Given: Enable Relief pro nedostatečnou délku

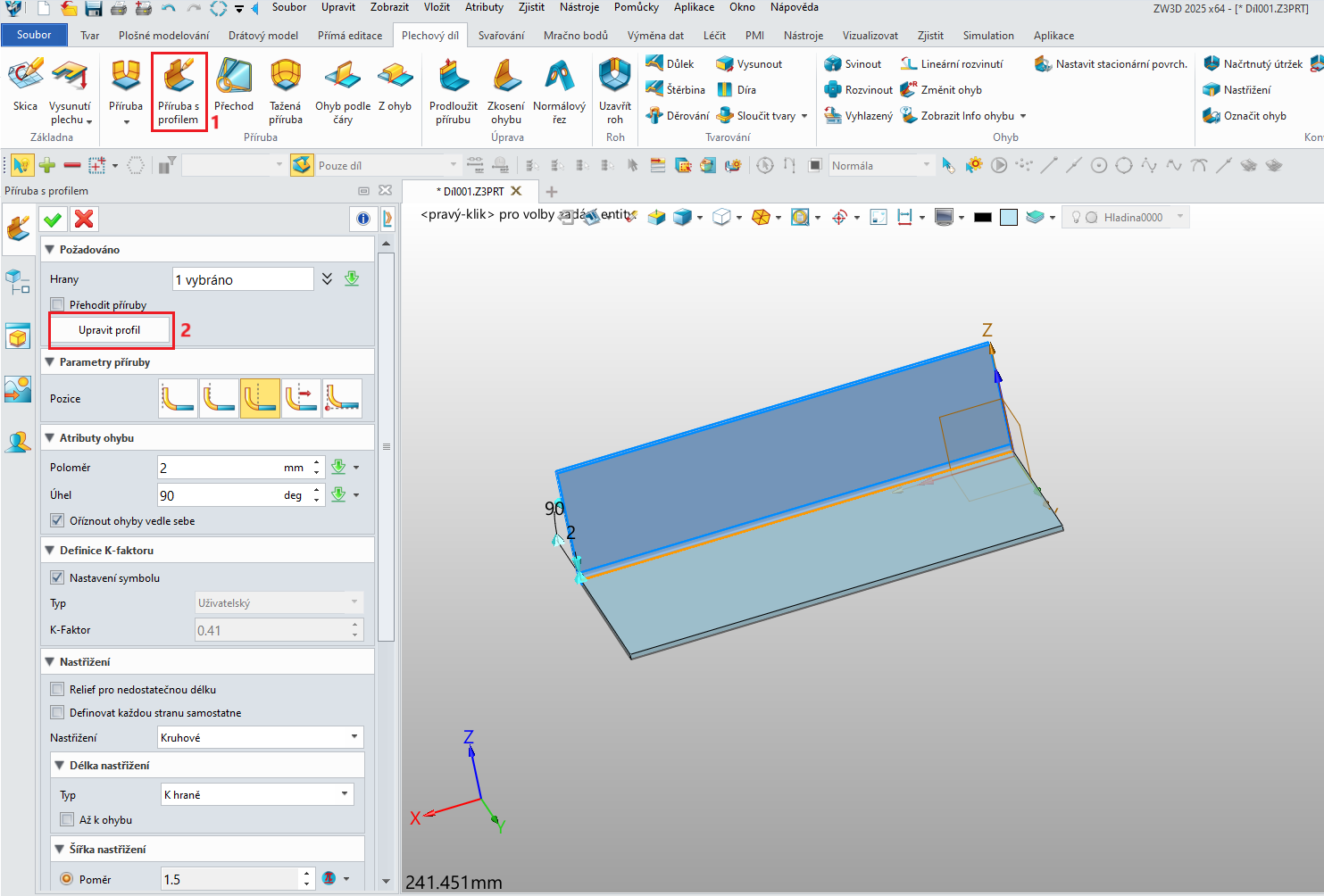Looking at the screenshot, I should coord(58,689).
